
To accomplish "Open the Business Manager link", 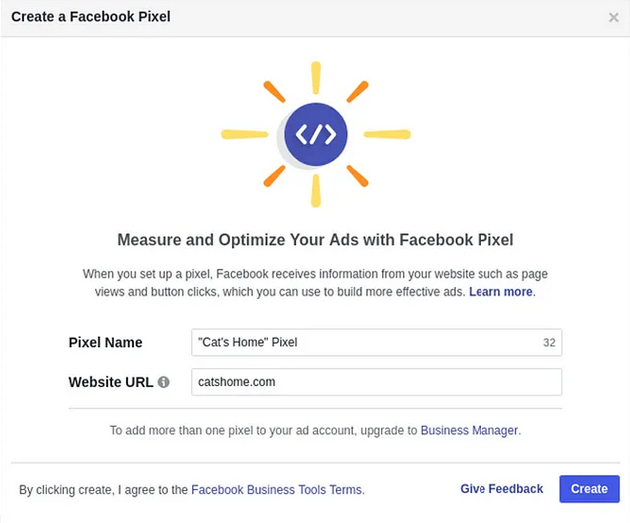I will [x=469, y=431].
